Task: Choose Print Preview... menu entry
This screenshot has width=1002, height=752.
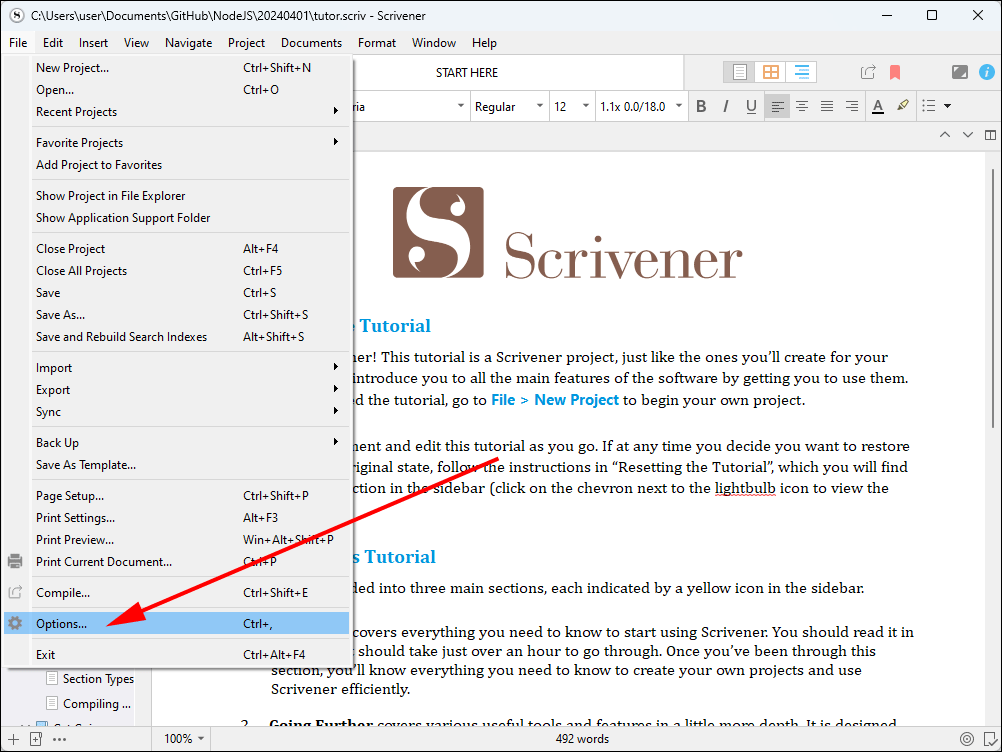Action: point(190,540)
